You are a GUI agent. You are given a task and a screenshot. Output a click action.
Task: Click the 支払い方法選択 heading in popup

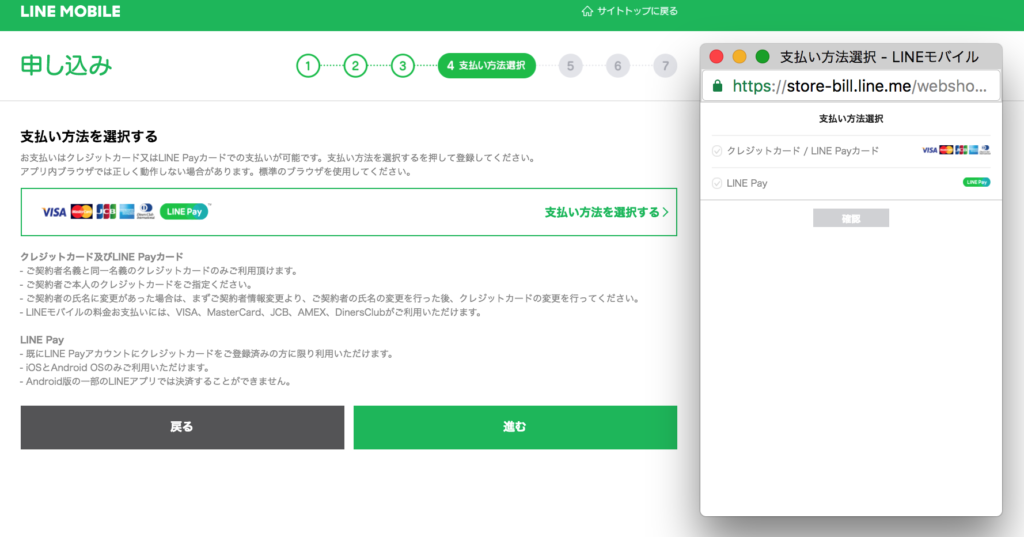[851, 119]
